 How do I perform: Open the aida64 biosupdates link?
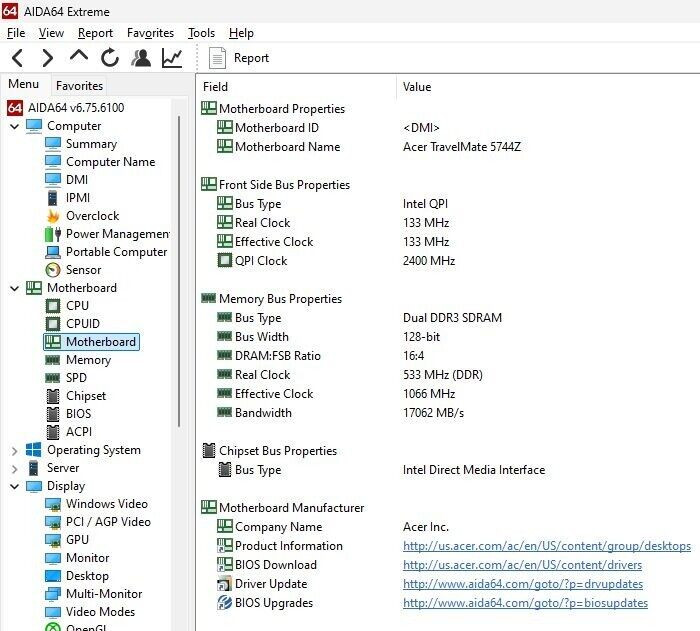pyautogui.click(x=525, y=603)
